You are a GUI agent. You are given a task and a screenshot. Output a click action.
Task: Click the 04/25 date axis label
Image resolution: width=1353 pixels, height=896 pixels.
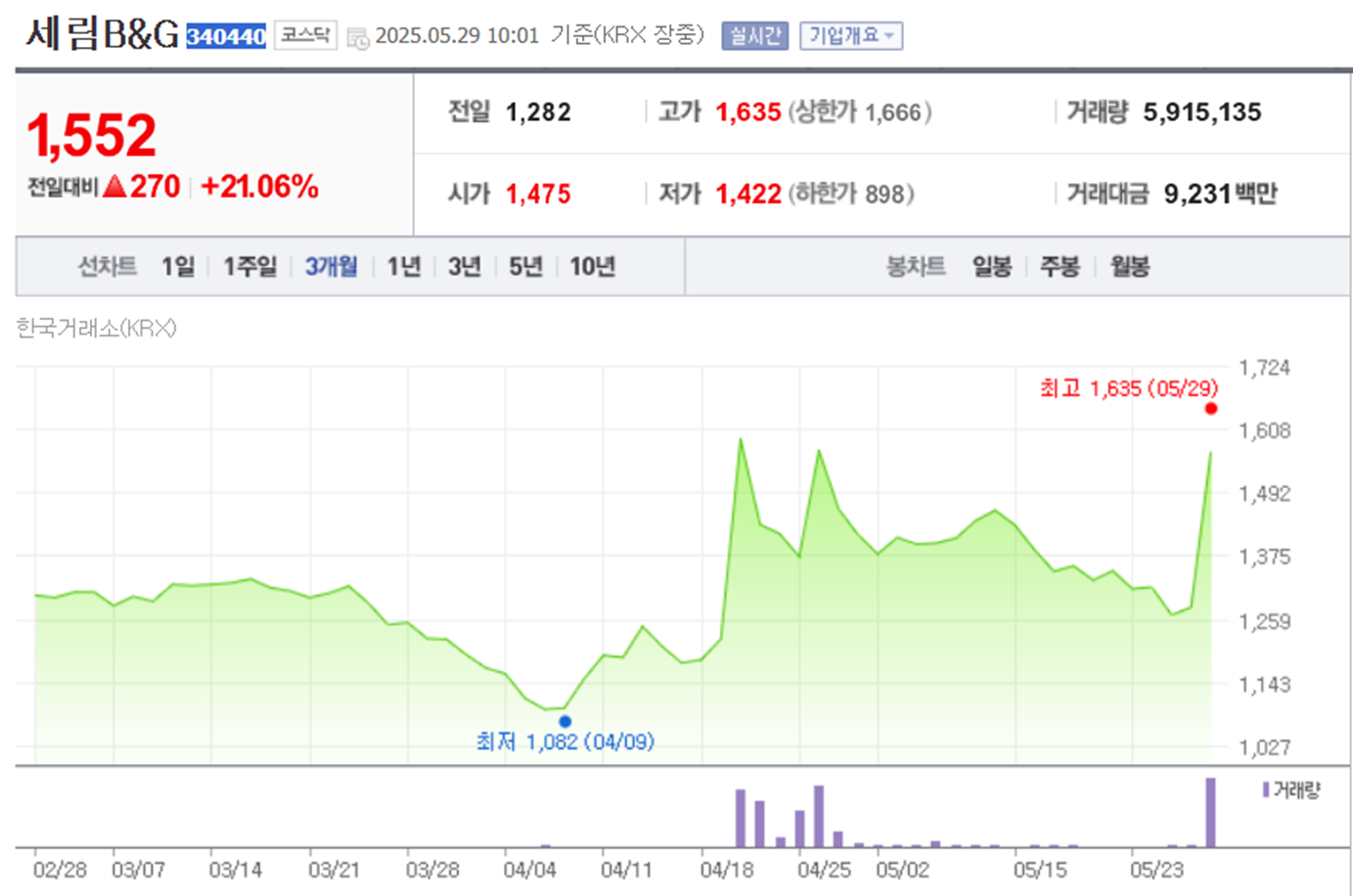tap(824, 870)
